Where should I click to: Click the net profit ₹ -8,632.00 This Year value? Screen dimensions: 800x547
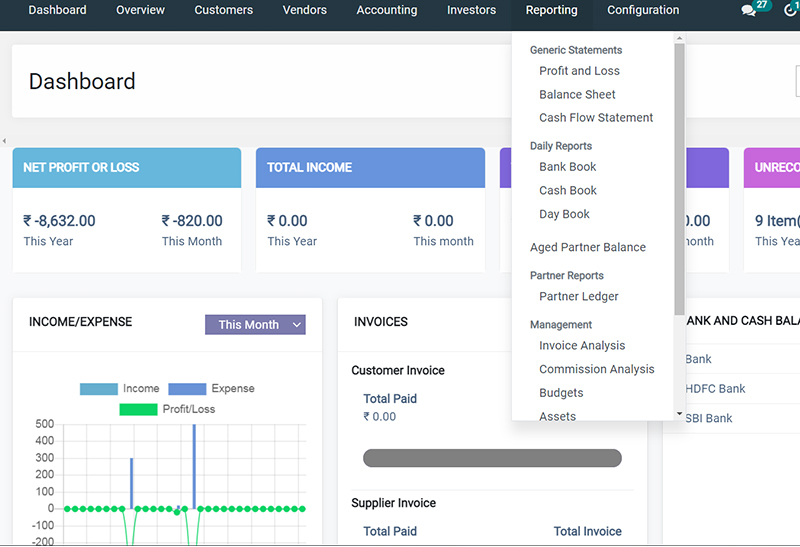pos(59,221)
